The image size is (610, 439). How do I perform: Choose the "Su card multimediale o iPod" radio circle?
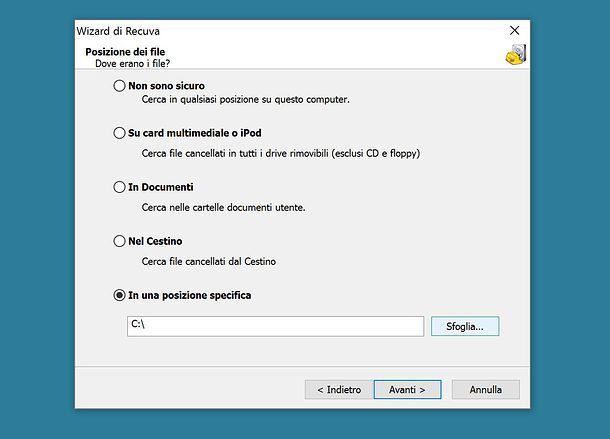click(119, 133)
